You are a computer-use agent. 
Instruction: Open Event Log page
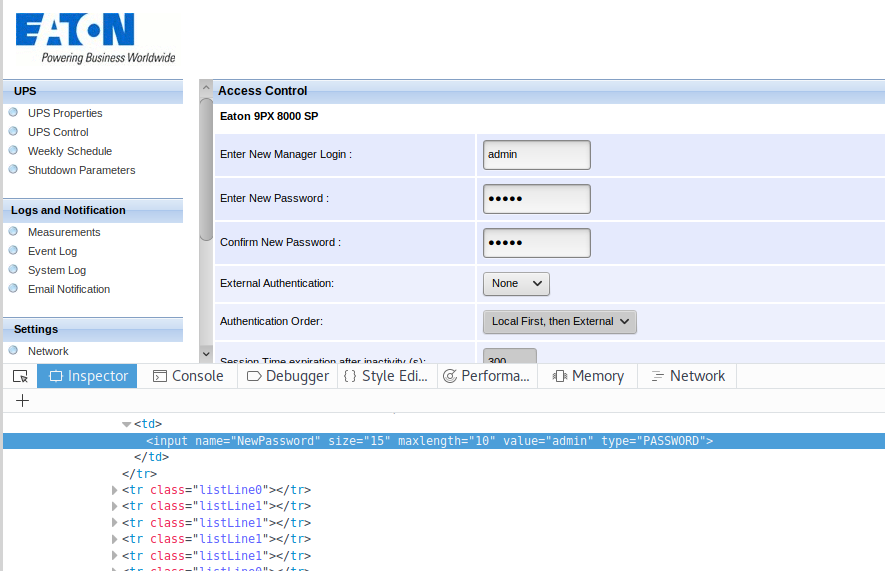[x=52, y=251]
